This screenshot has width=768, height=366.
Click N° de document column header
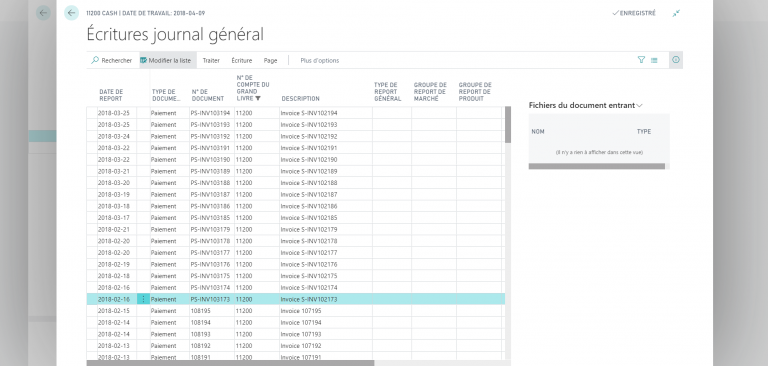(x=208, y=95)
